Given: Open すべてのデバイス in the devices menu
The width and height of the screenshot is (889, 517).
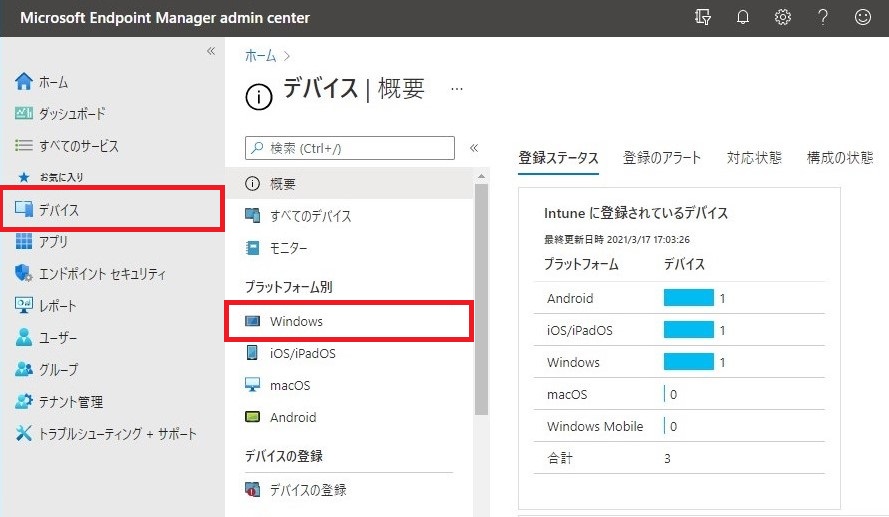Looking at the screenshot, I should click(310, 216).
